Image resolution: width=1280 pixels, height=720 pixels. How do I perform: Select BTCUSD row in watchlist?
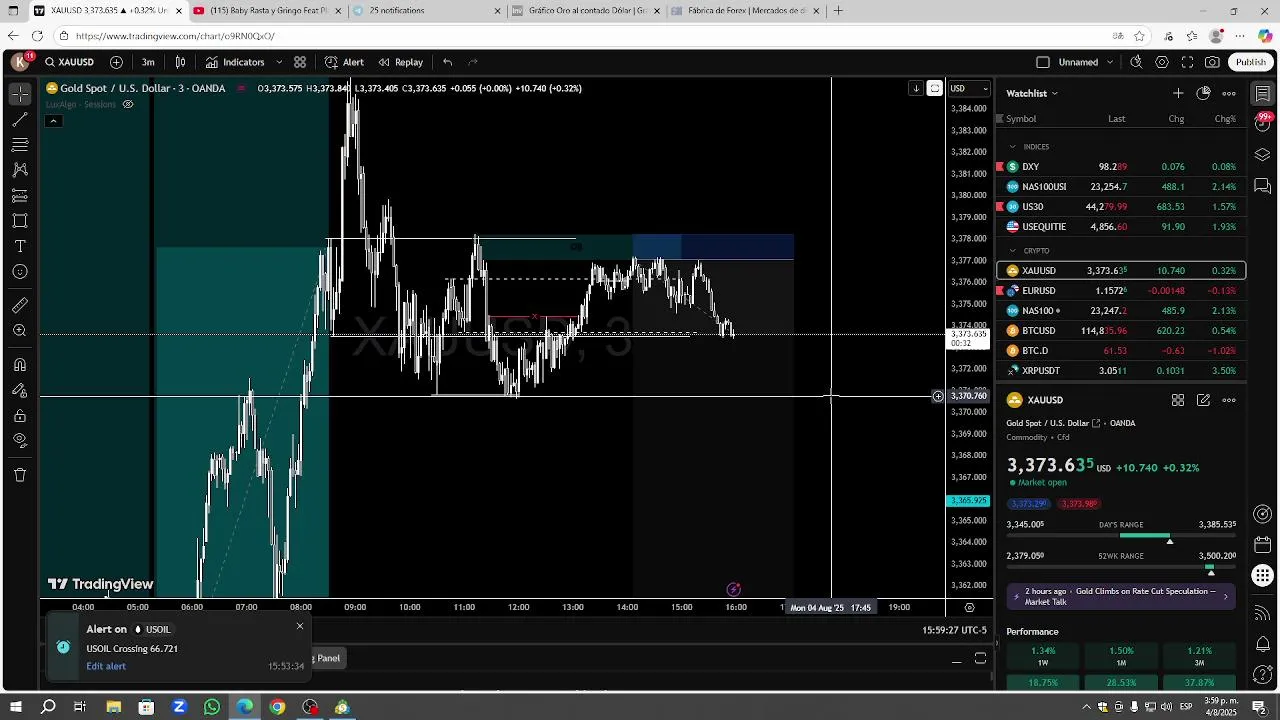click(1121, 331)
